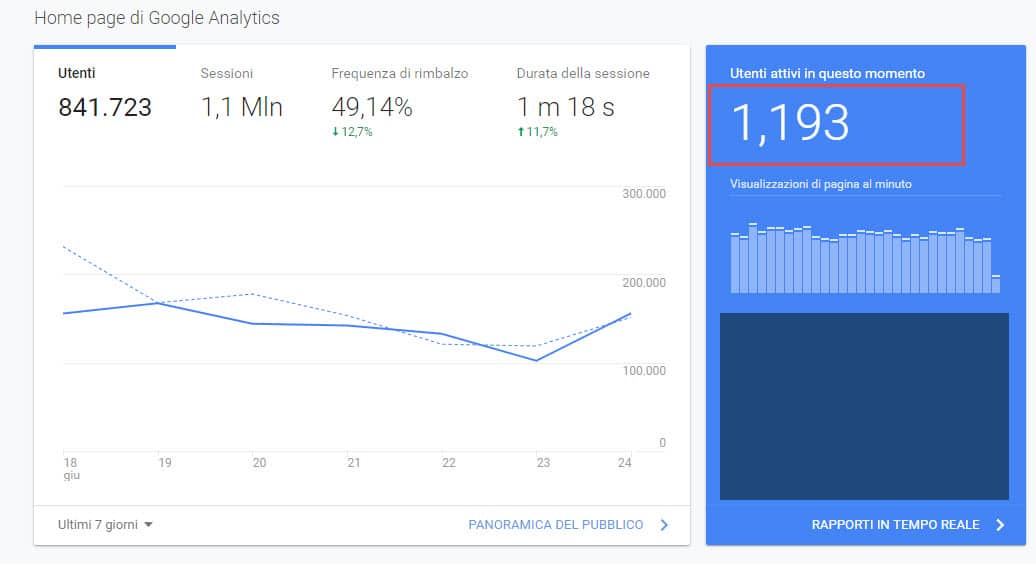1036x564 pixels.
Task: Click the dark blue real-time panel area
Action: point(864,406)
